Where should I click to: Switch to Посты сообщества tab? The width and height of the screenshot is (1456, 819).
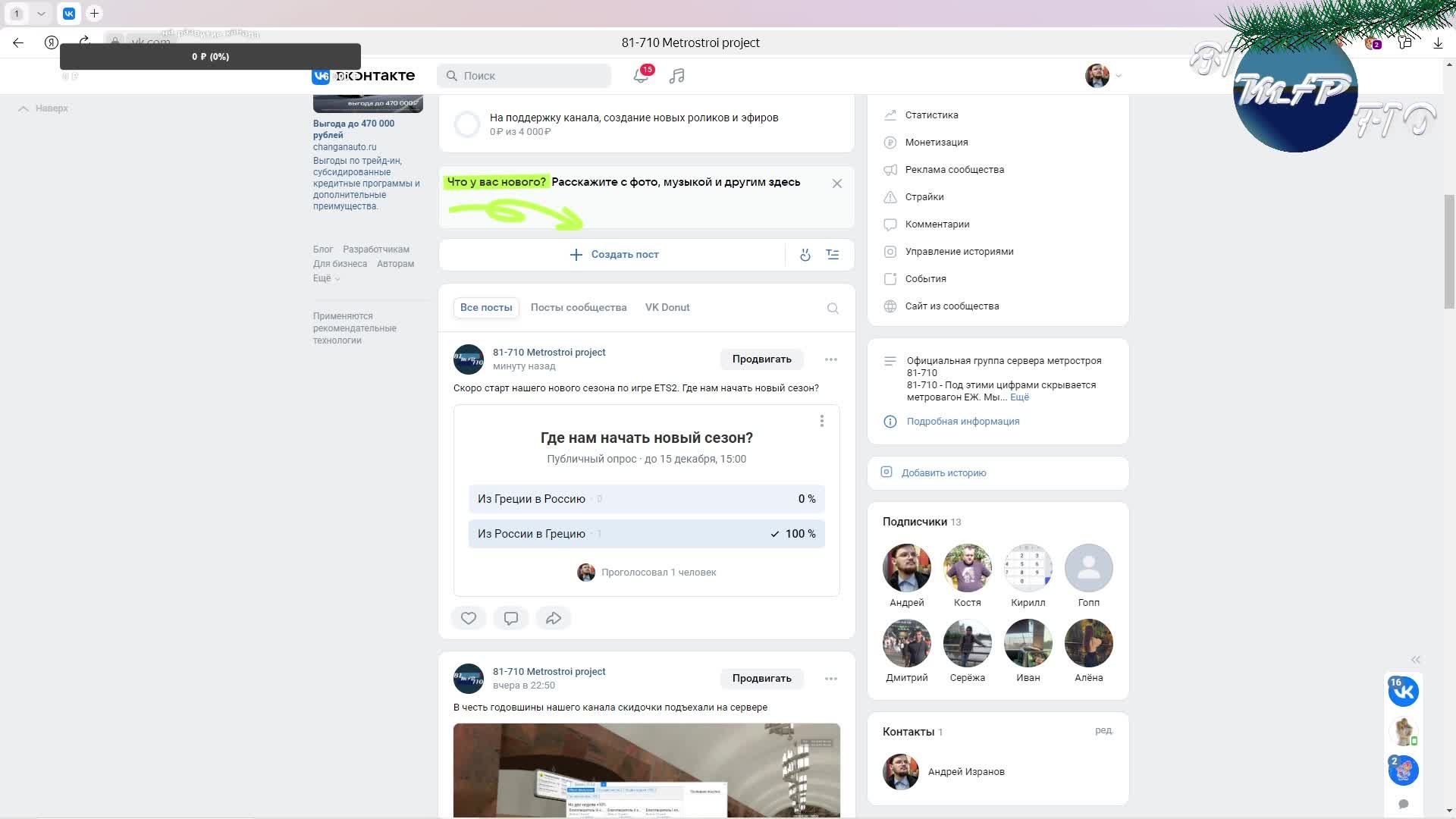[578, 307]
